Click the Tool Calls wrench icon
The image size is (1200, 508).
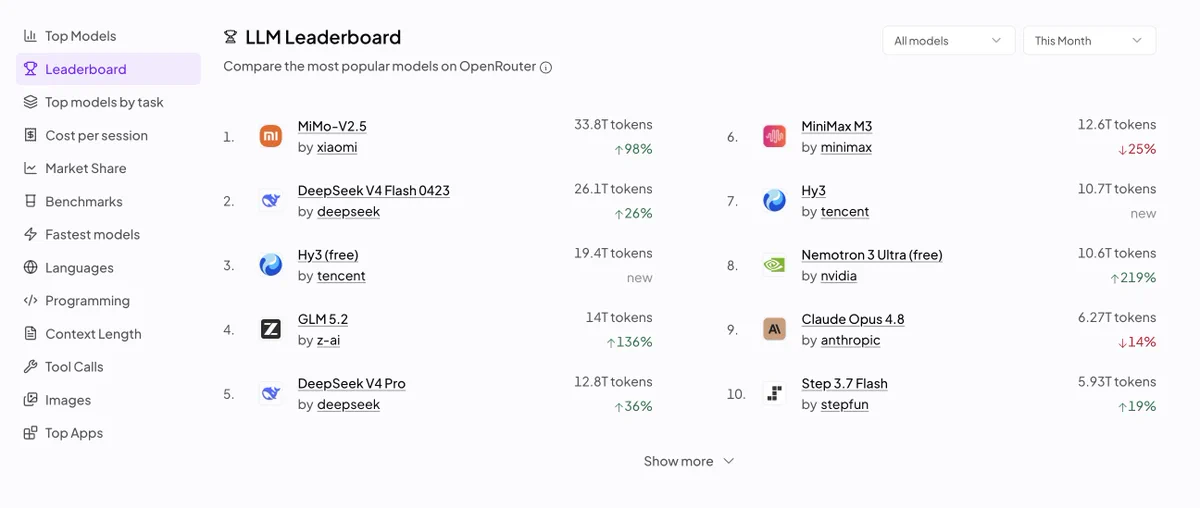[x=31, y=367]
